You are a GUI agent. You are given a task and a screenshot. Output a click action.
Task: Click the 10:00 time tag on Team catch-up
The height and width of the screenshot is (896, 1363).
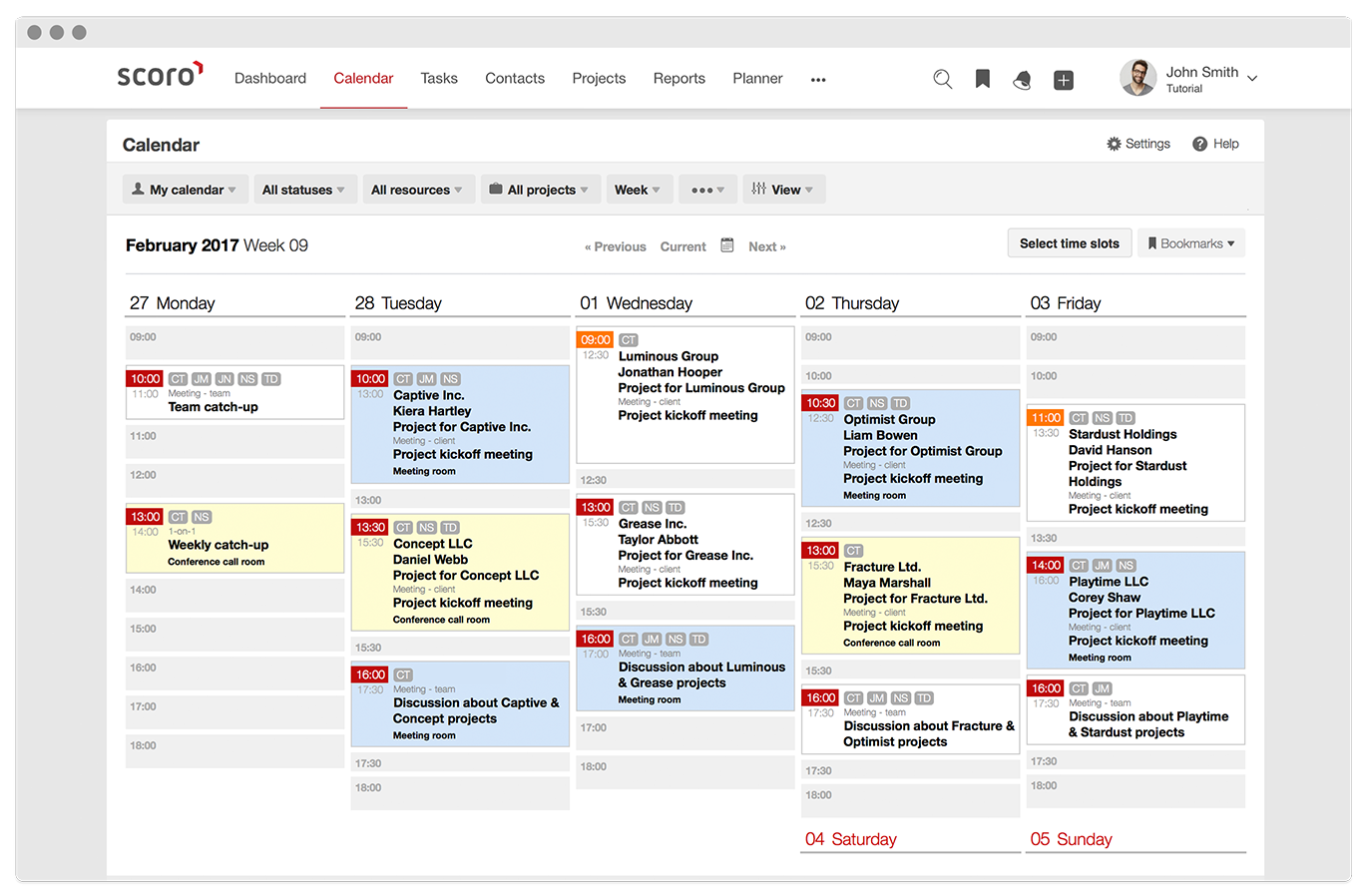[x=146, y=379]
